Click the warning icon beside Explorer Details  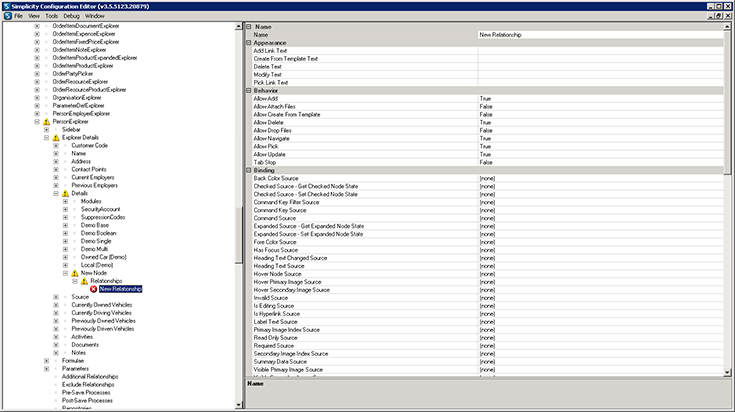[56, 138]
